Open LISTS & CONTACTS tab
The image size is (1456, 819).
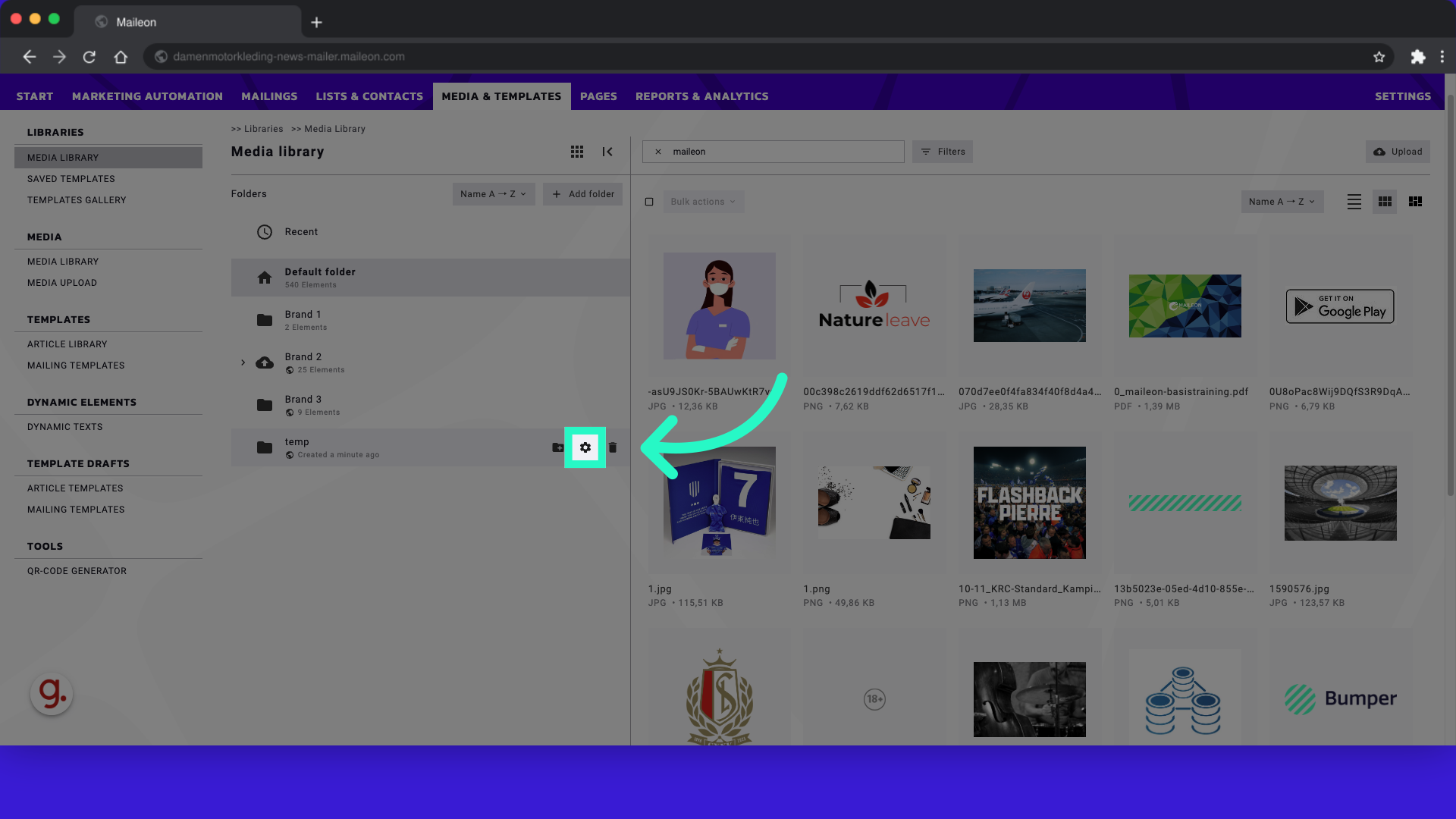coord(369,96)
